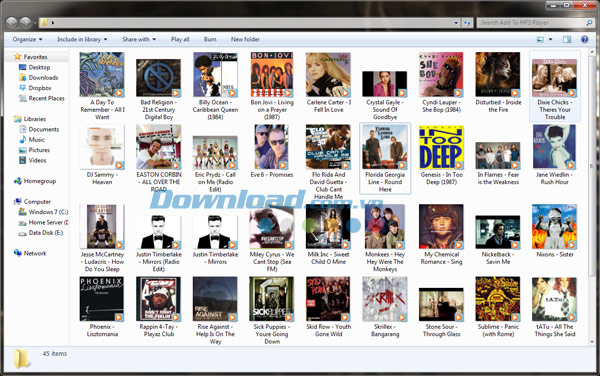This screenshot has width=600, height=376.
Task: Select Network in the sidebar
Action: tap(30, 253)
